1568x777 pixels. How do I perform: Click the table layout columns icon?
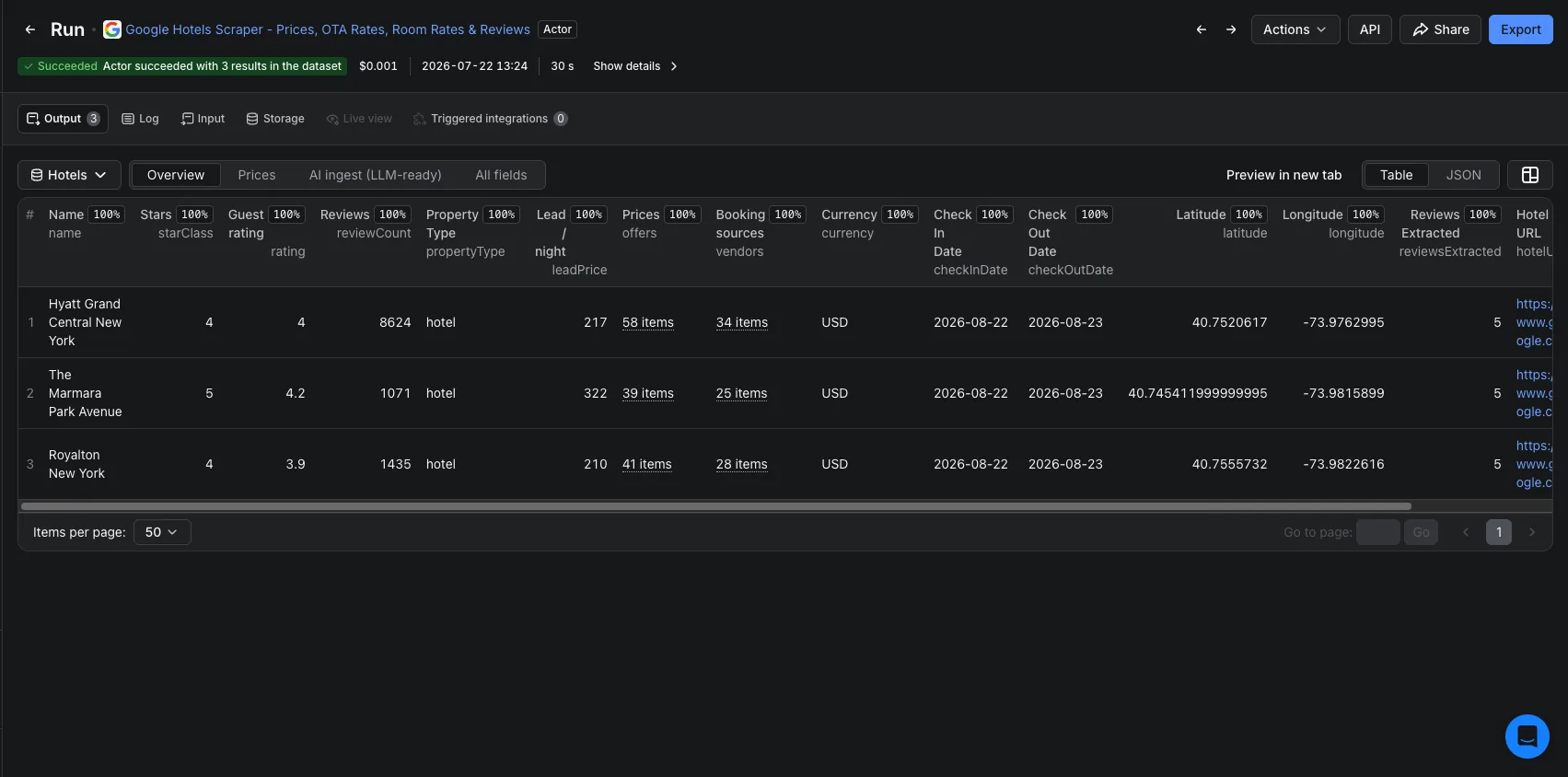1530,175
